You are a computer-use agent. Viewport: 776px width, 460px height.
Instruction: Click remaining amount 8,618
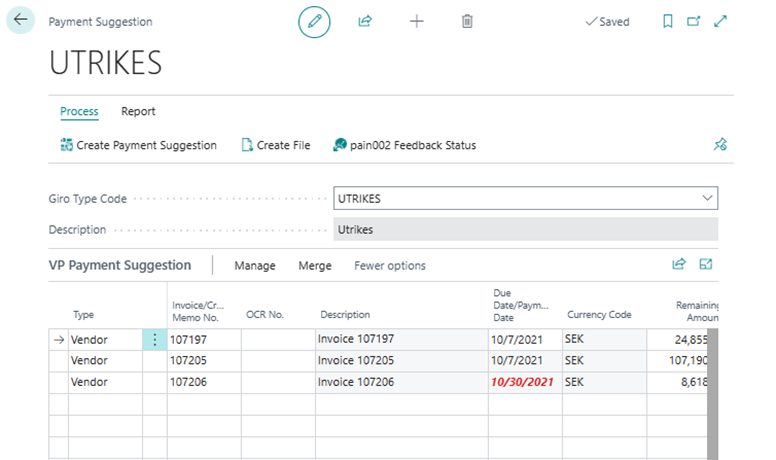677,382
